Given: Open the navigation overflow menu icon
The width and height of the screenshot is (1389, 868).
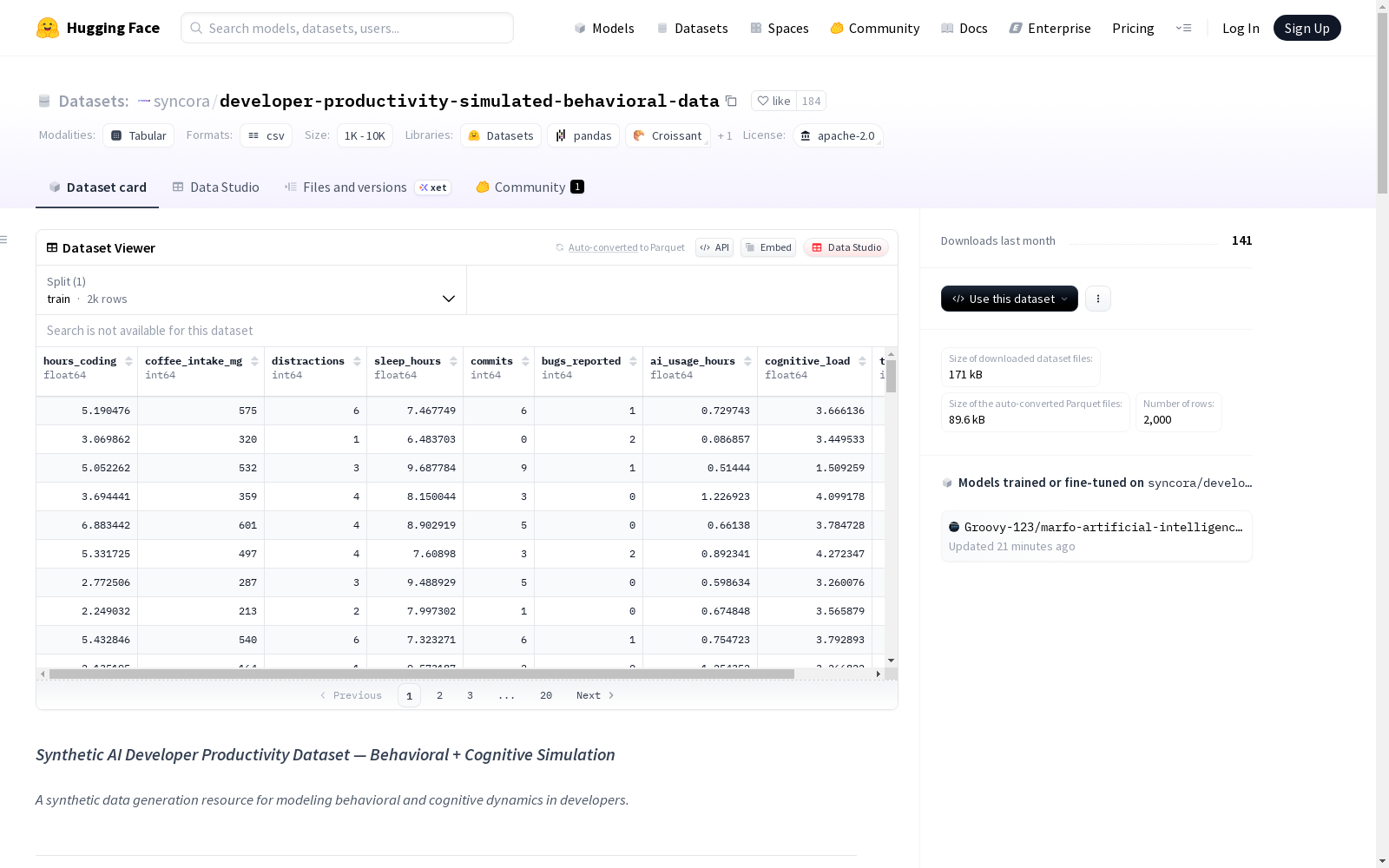Looking at the screenshot, I should [x=1184, y=28].
